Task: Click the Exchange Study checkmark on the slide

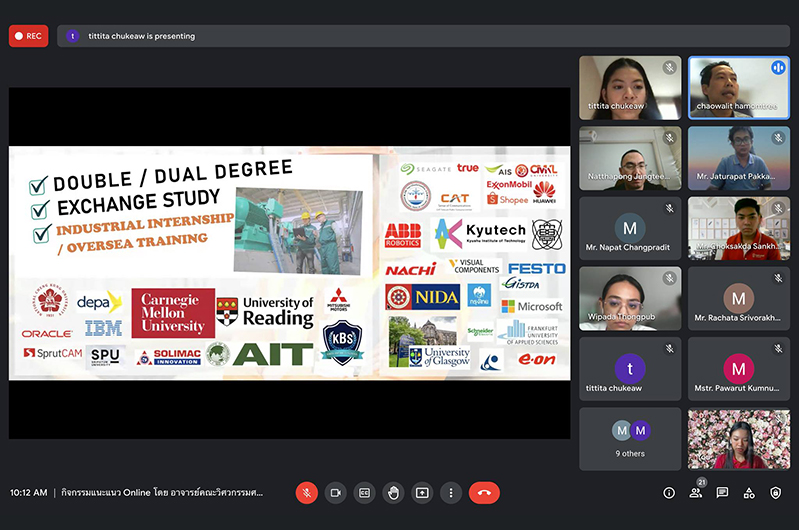Action: click(40, 209)
